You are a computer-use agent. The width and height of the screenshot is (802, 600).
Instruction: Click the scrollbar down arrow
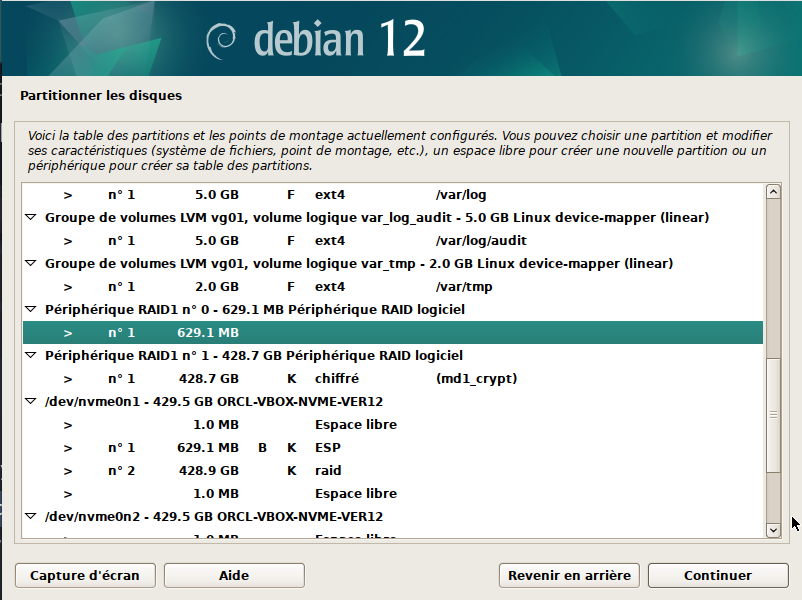coord(773,530)
